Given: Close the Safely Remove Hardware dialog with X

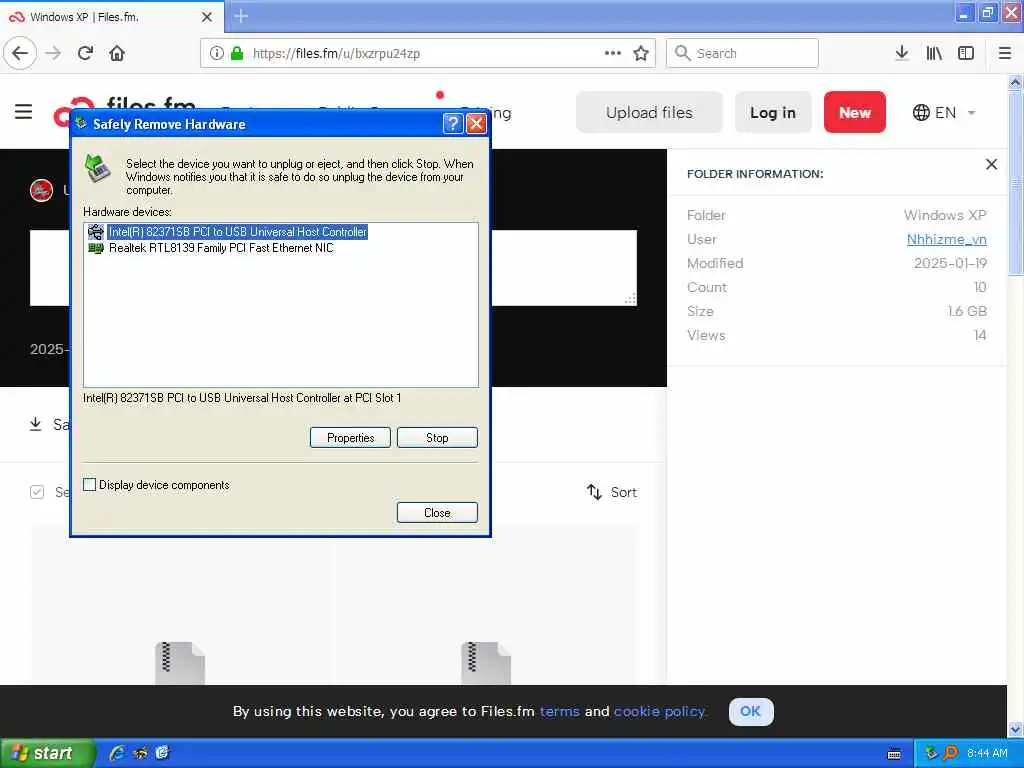Looking at the screenshot, I should [477, 123].
